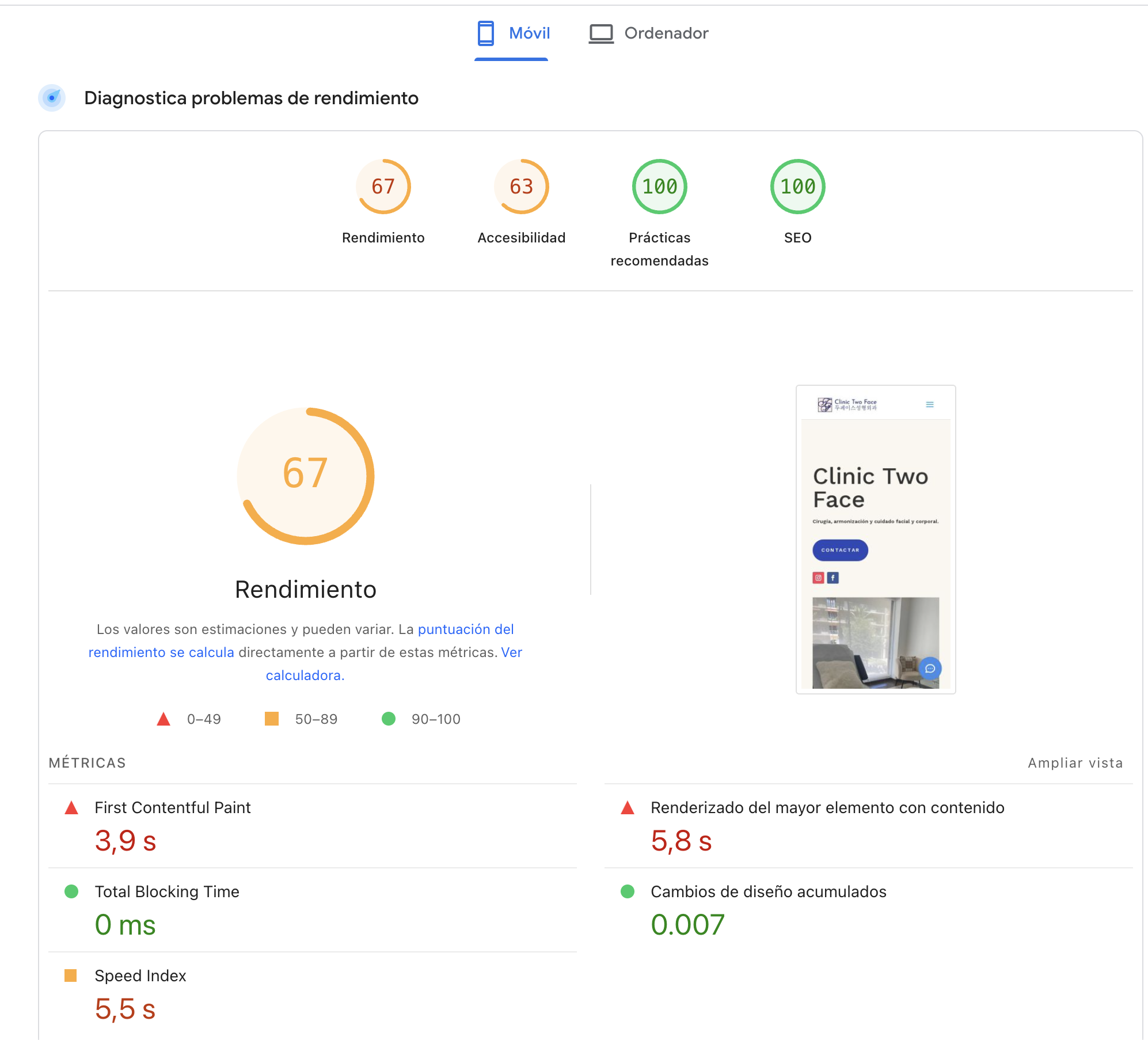Click the Facebook icon in the site preview
The width and height of the screenshot is (1148, 1040).
coord(833,577)
